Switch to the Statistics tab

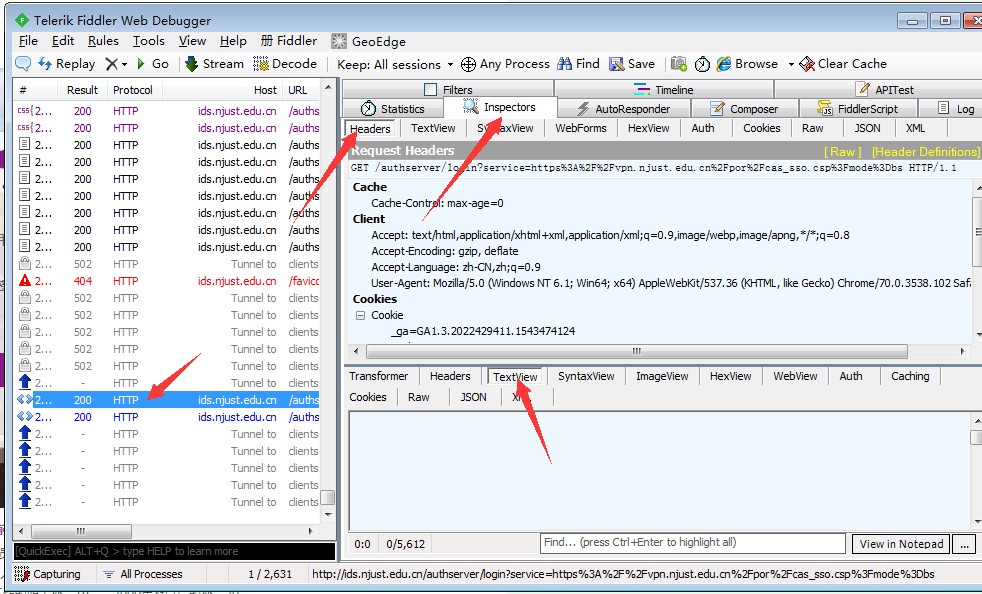coord(393,108)
